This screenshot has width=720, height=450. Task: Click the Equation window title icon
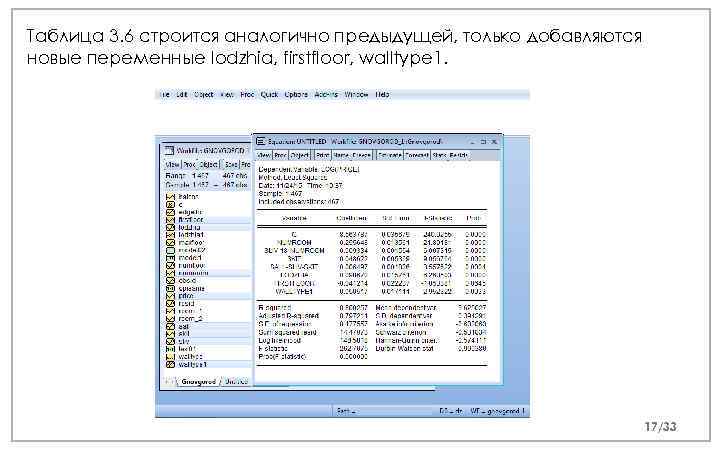pos(261,141)
